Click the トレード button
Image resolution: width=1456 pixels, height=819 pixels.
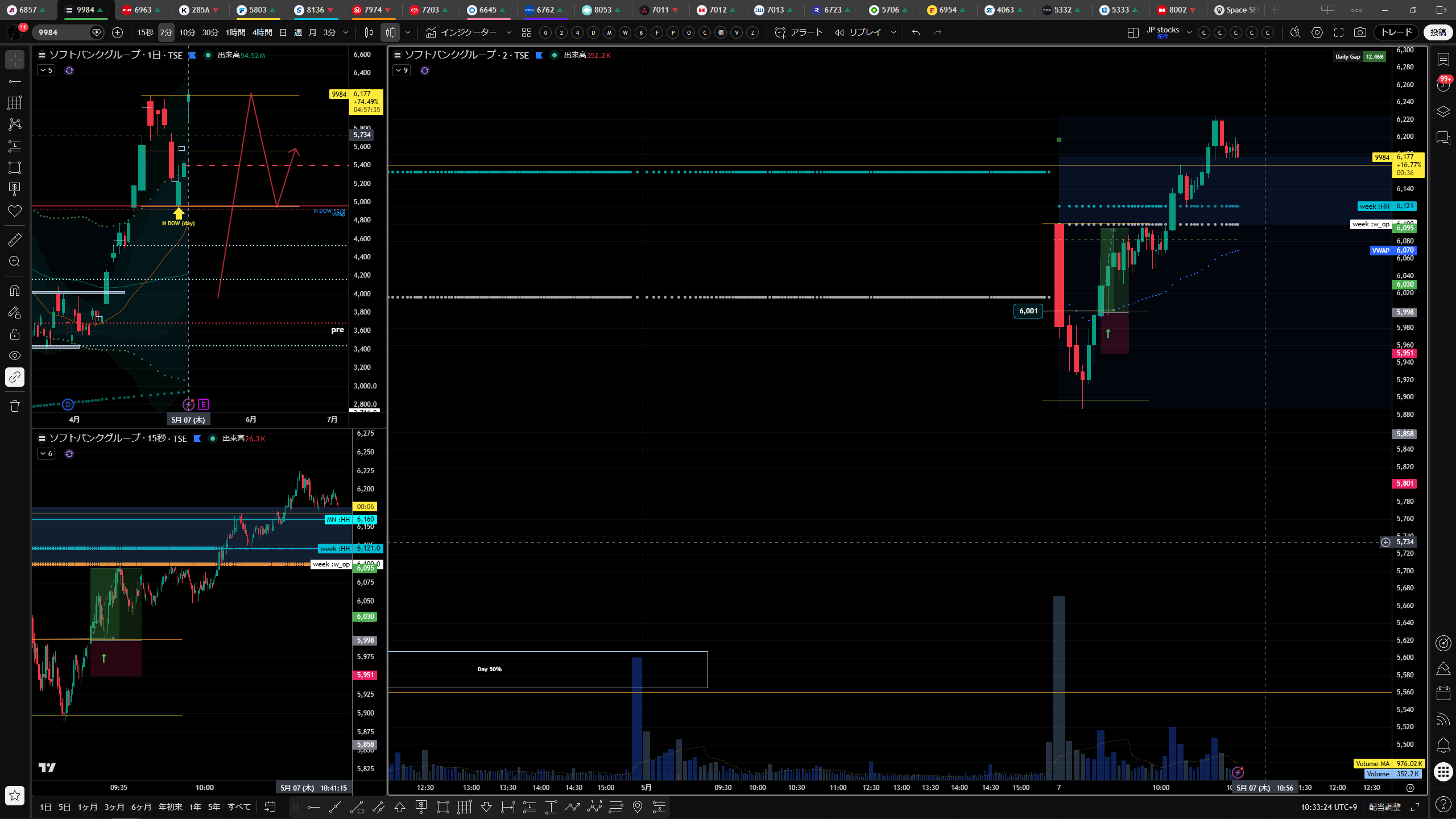click(1396, 32)
